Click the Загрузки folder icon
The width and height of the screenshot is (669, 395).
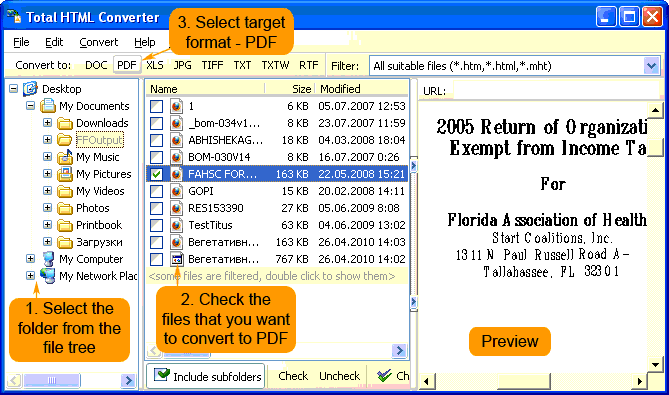[x=64, y=242]
